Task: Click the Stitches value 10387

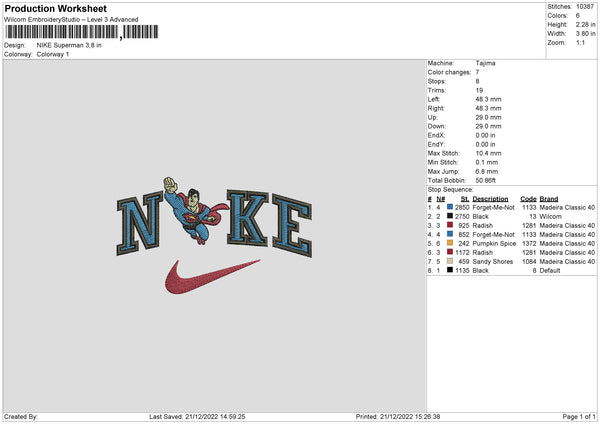Action: click(x=585, y=7)
